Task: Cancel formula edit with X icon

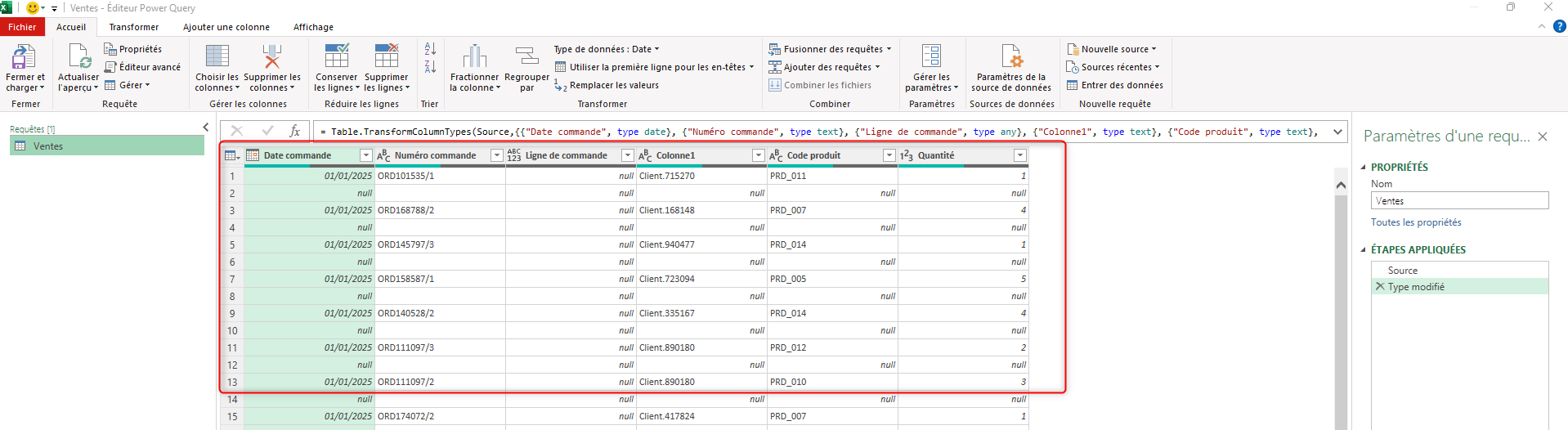Action: tap(237, 131)
